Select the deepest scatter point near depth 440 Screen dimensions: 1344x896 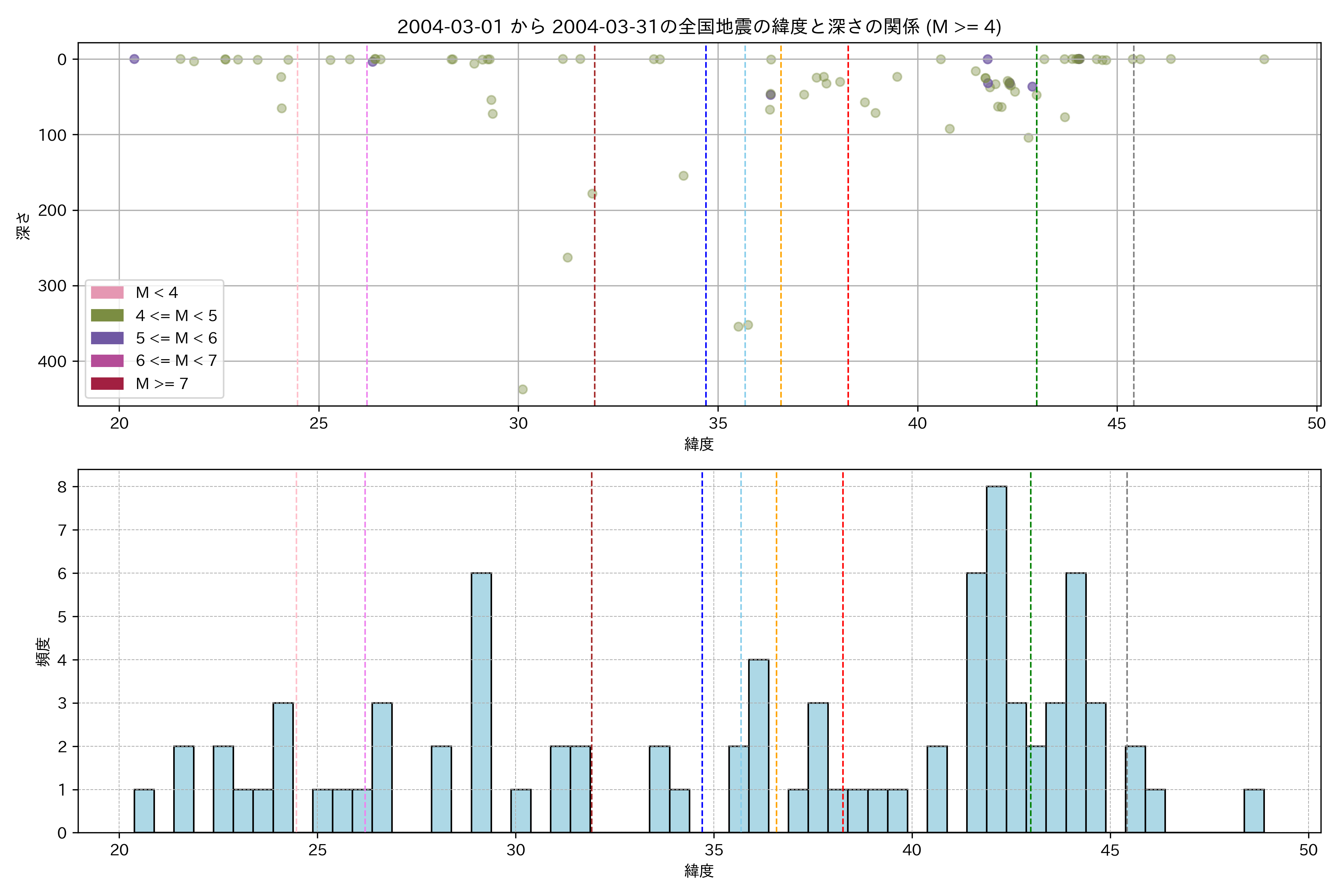(522, 390)
